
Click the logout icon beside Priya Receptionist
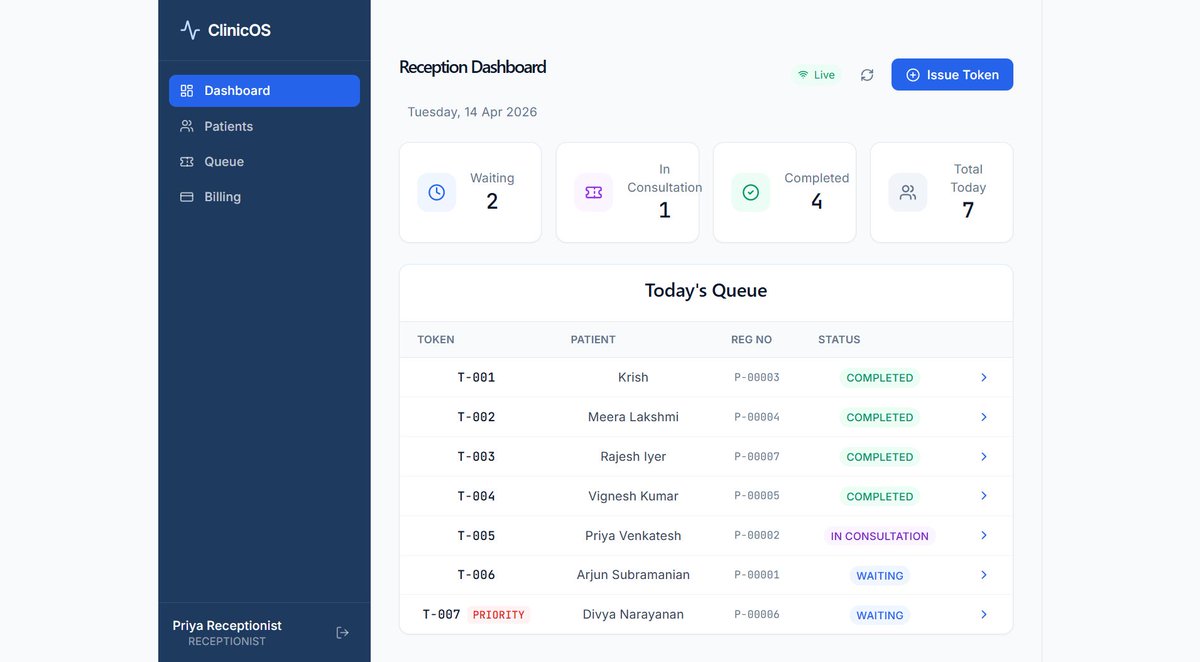(342, 632)
